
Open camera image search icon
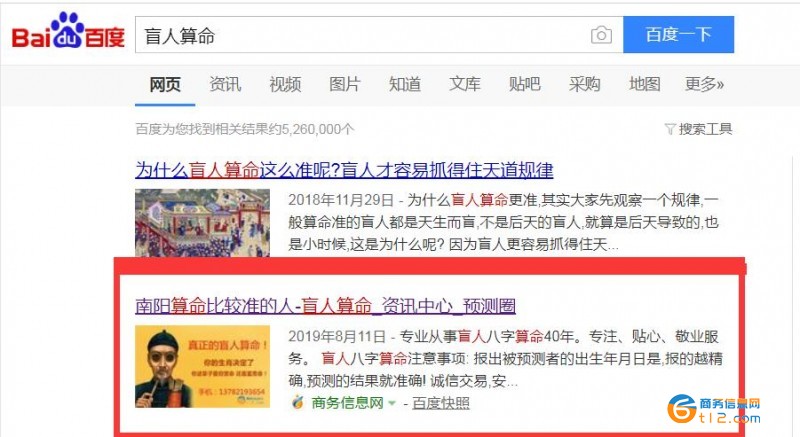tap(601, 35)
